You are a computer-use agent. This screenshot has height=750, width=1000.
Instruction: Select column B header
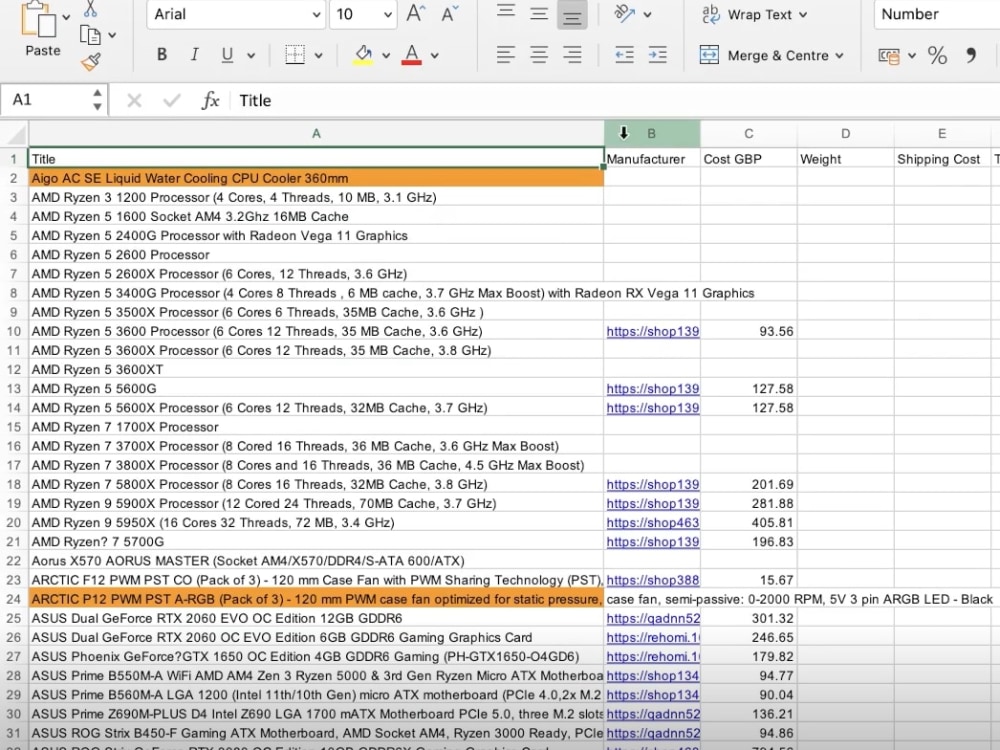(x=652, y=133)
